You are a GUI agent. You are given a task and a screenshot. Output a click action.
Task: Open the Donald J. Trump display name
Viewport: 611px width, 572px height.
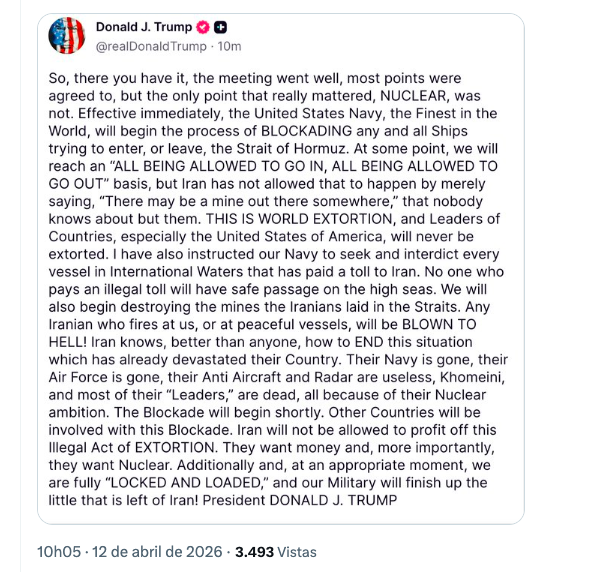click(x=144, y=26)
